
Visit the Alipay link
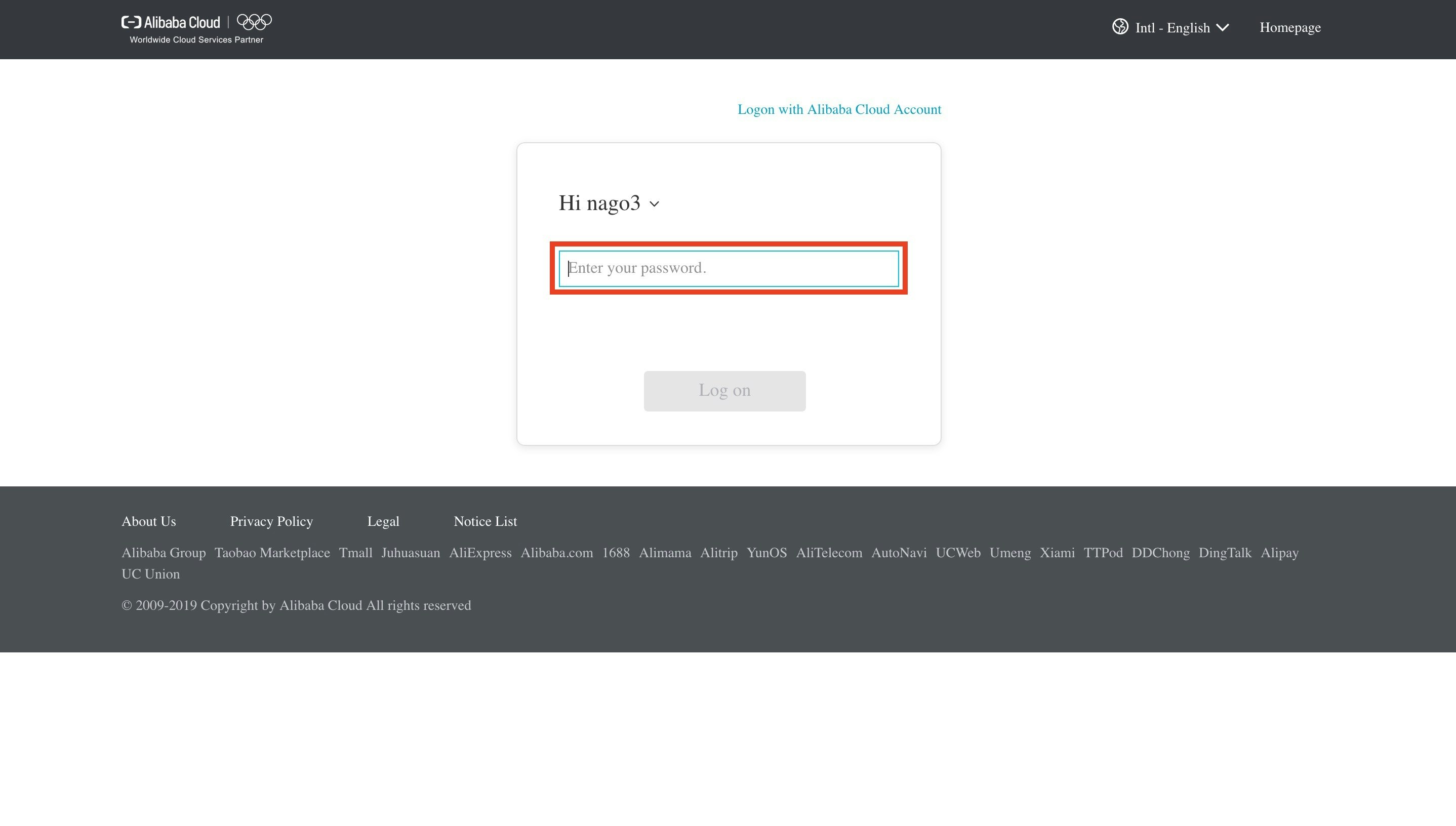(x=1279, y=553)
